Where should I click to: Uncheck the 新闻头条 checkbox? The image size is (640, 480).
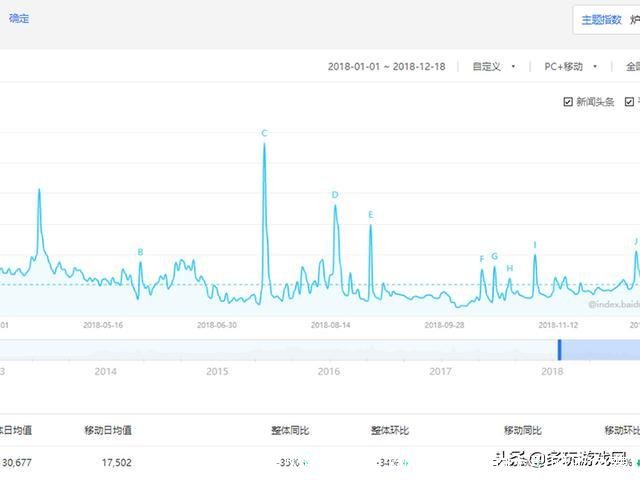click(569, 102)
